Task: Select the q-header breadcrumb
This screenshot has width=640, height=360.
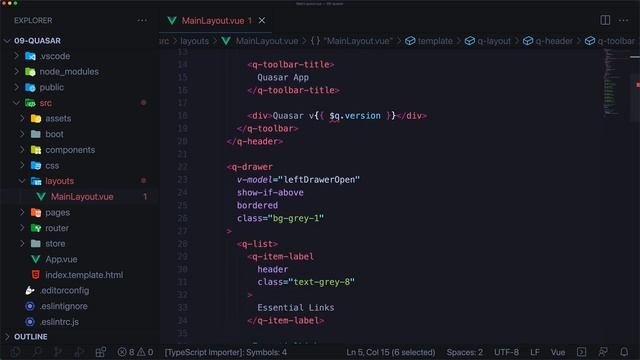Action: (554, 41)
